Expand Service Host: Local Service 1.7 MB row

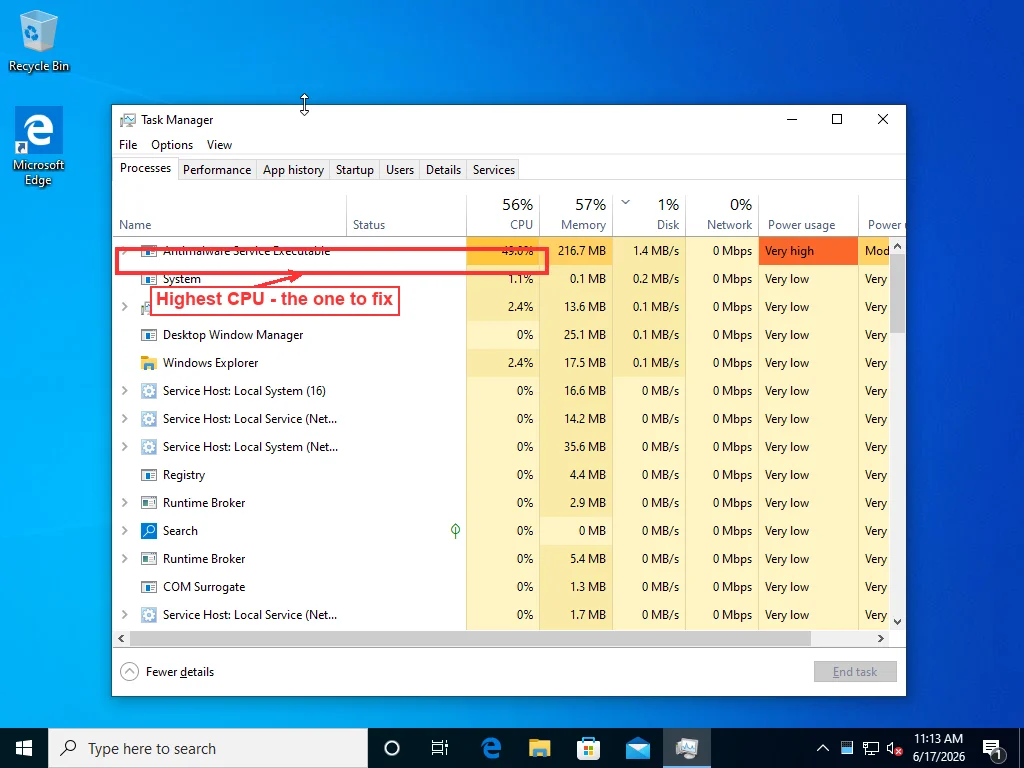(125, 615)
